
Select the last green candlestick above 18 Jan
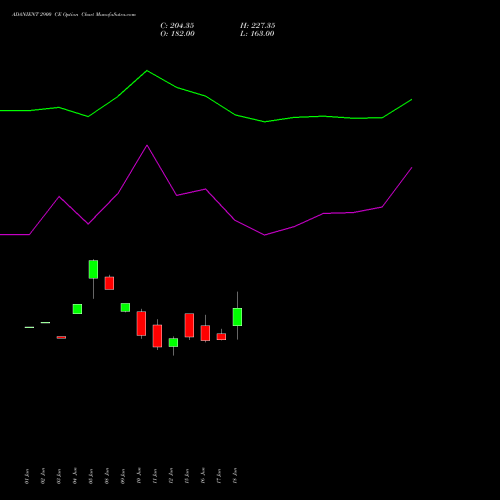coord(237,317)
